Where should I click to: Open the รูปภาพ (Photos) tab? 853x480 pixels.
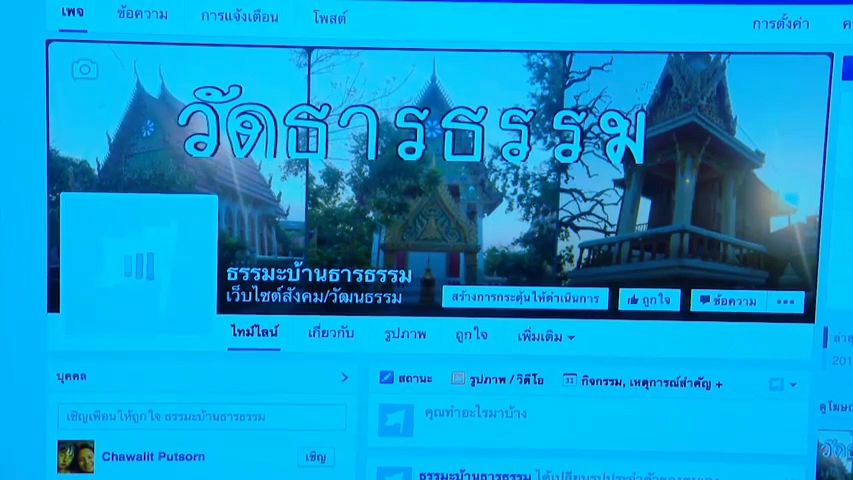click(x=405, y=334)
